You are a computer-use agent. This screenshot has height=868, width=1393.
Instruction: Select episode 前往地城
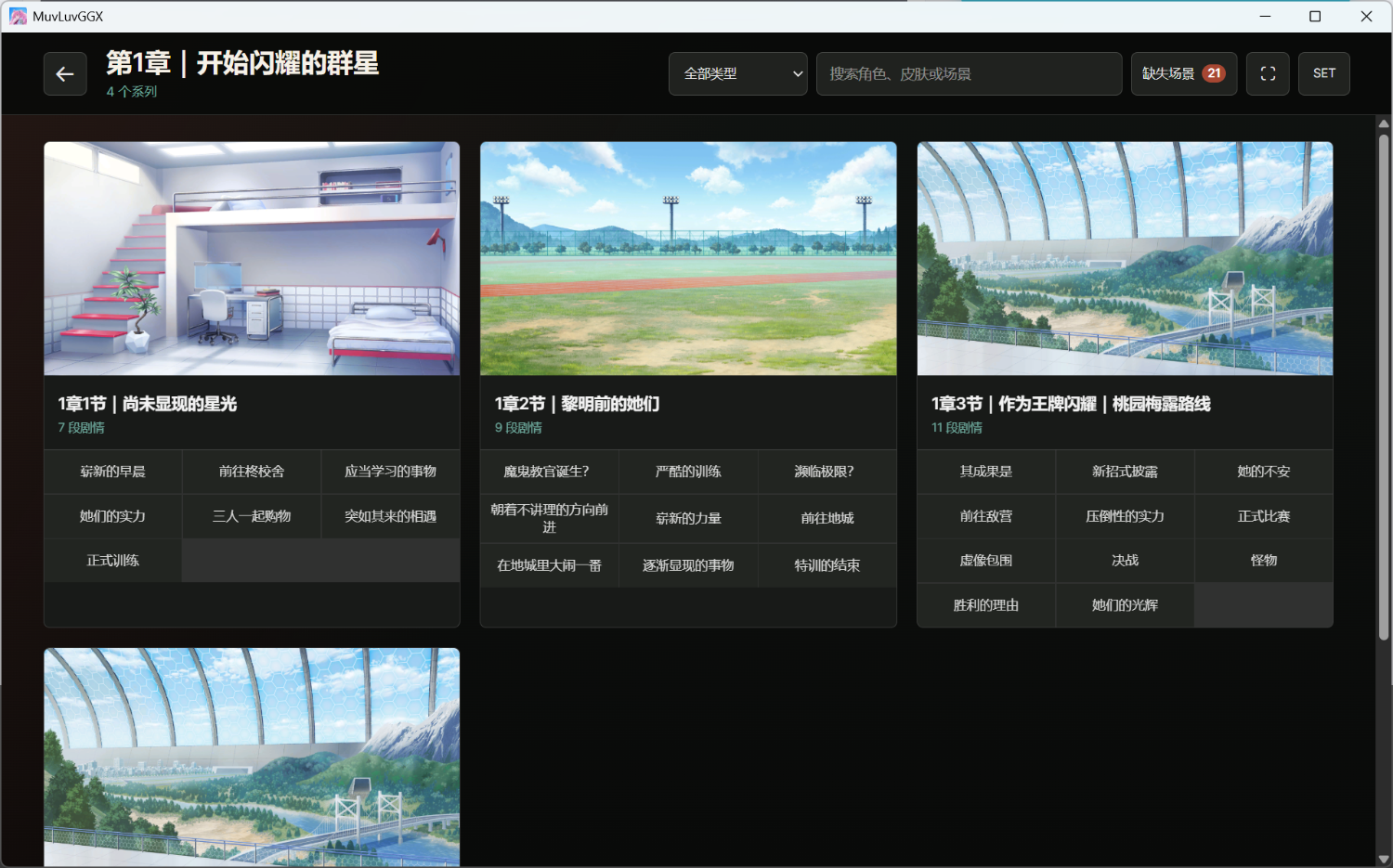(827, 518)
